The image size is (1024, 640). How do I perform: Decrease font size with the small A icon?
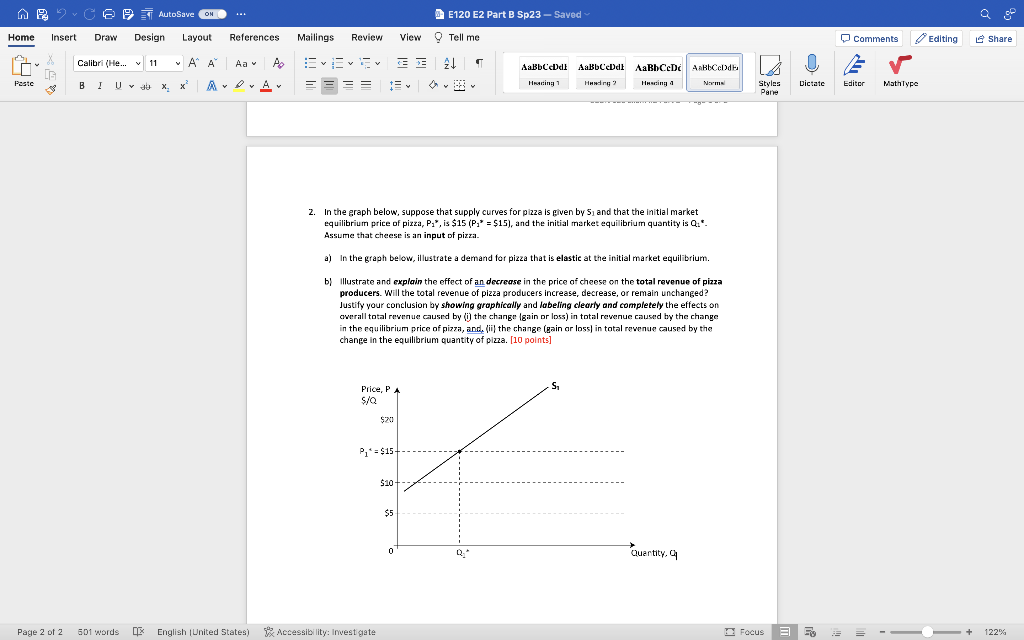[212, 63]
